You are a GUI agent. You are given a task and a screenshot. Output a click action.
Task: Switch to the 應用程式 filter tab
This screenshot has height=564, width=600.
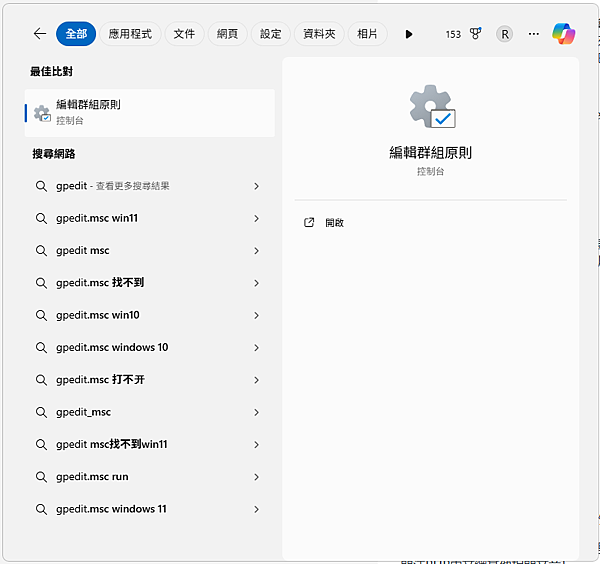point(130,34)
